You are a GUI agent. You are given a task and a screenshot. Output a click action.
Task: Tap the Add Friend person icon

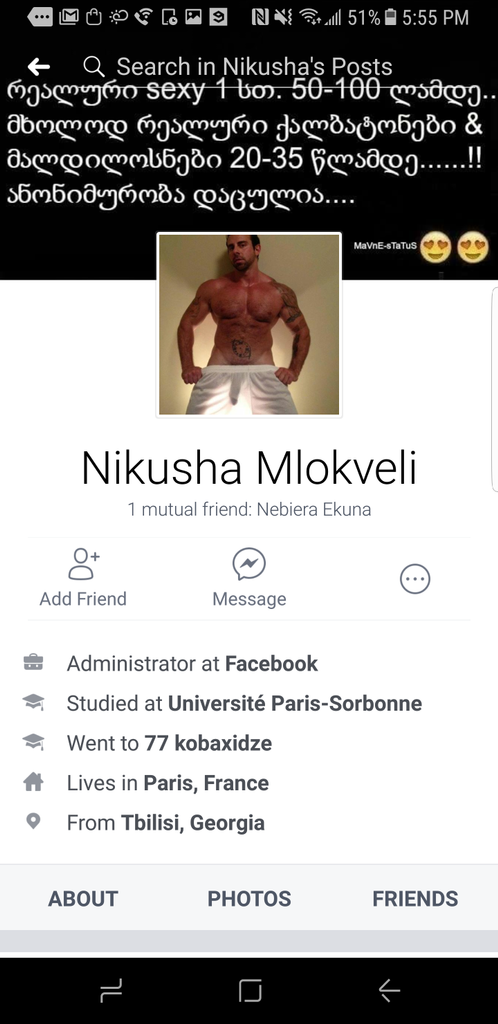(84, 564)
